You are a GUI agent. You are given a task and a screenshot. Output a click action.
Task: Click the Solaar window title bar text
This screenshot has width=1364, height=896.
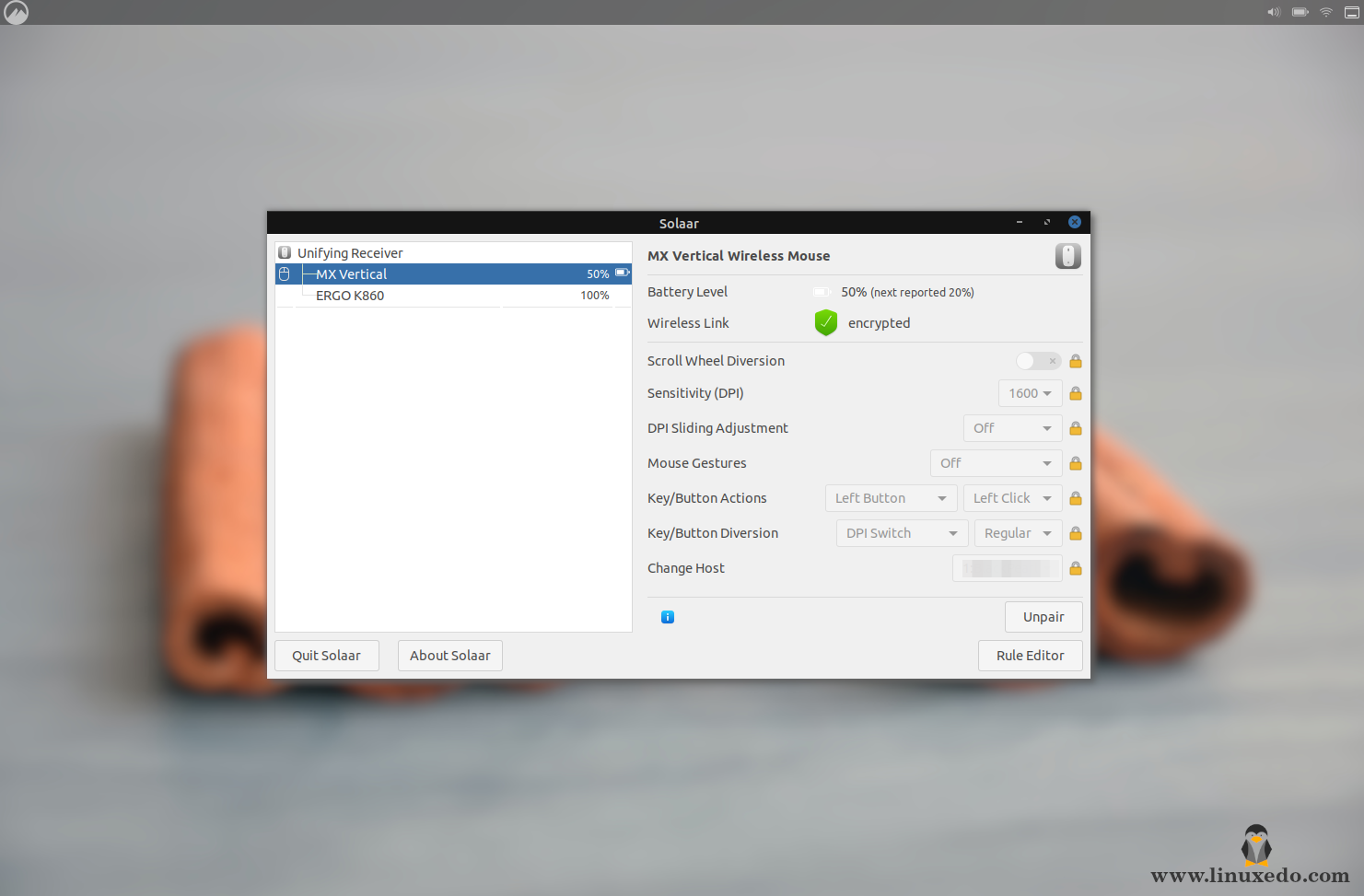[679, 224]
